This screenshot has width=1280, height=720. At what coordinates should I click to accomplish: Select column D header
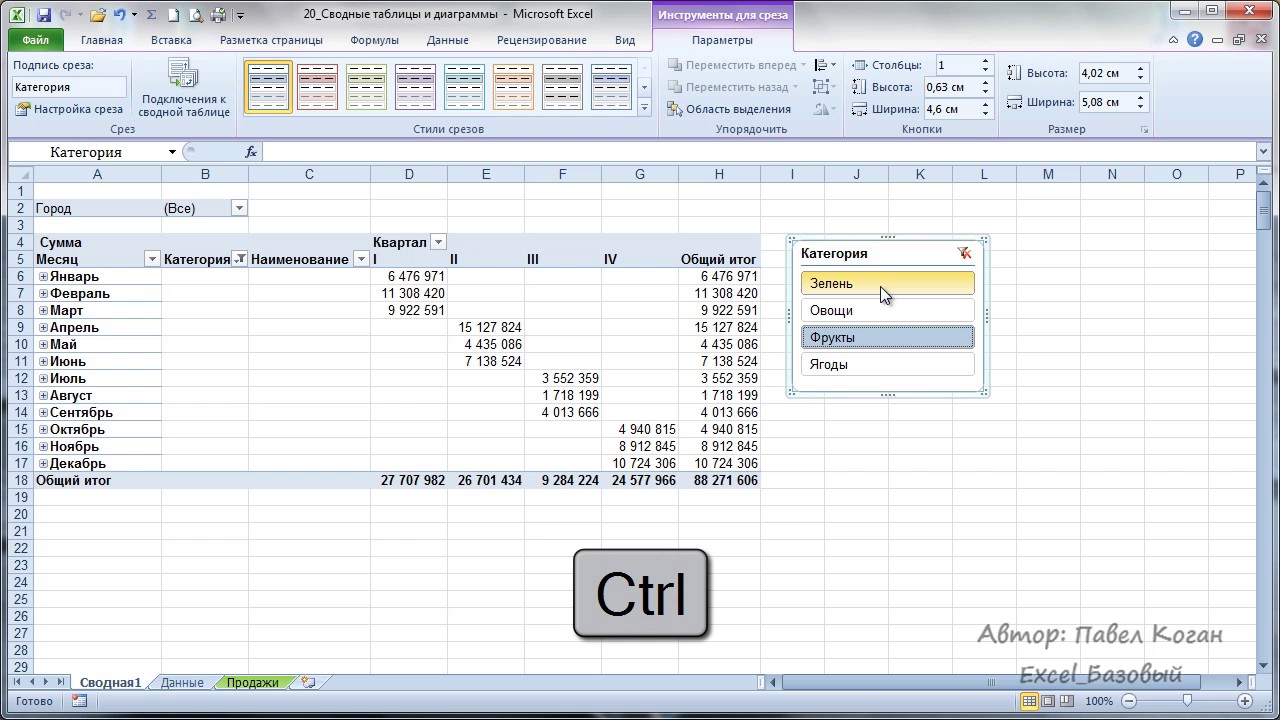pos(409,174)
